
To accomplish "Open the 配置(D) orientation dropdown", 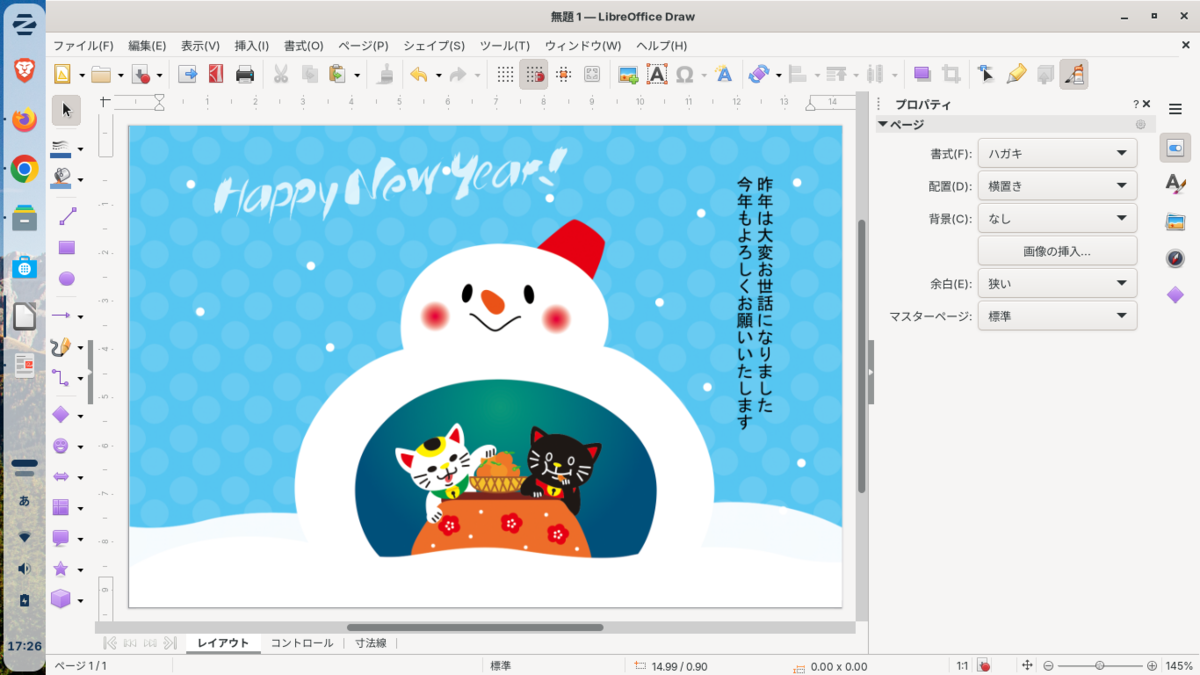I will point(1057,186).
